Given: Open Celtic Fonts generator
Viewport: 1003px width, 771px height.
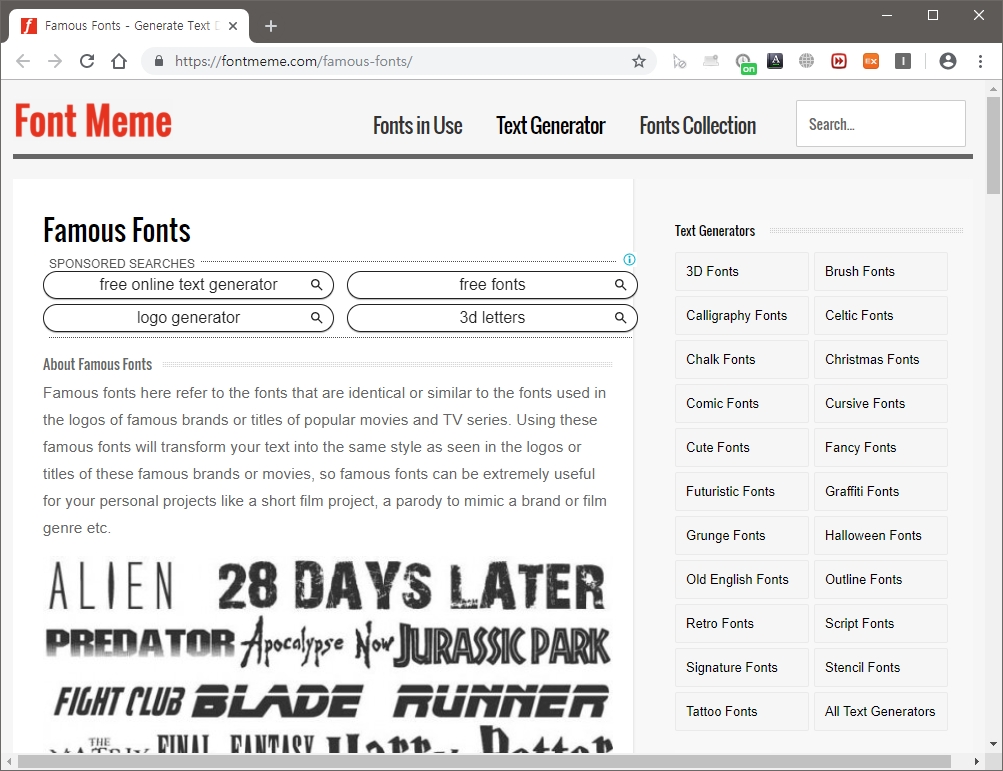Looking at the screenshot, I should (881, 315).
